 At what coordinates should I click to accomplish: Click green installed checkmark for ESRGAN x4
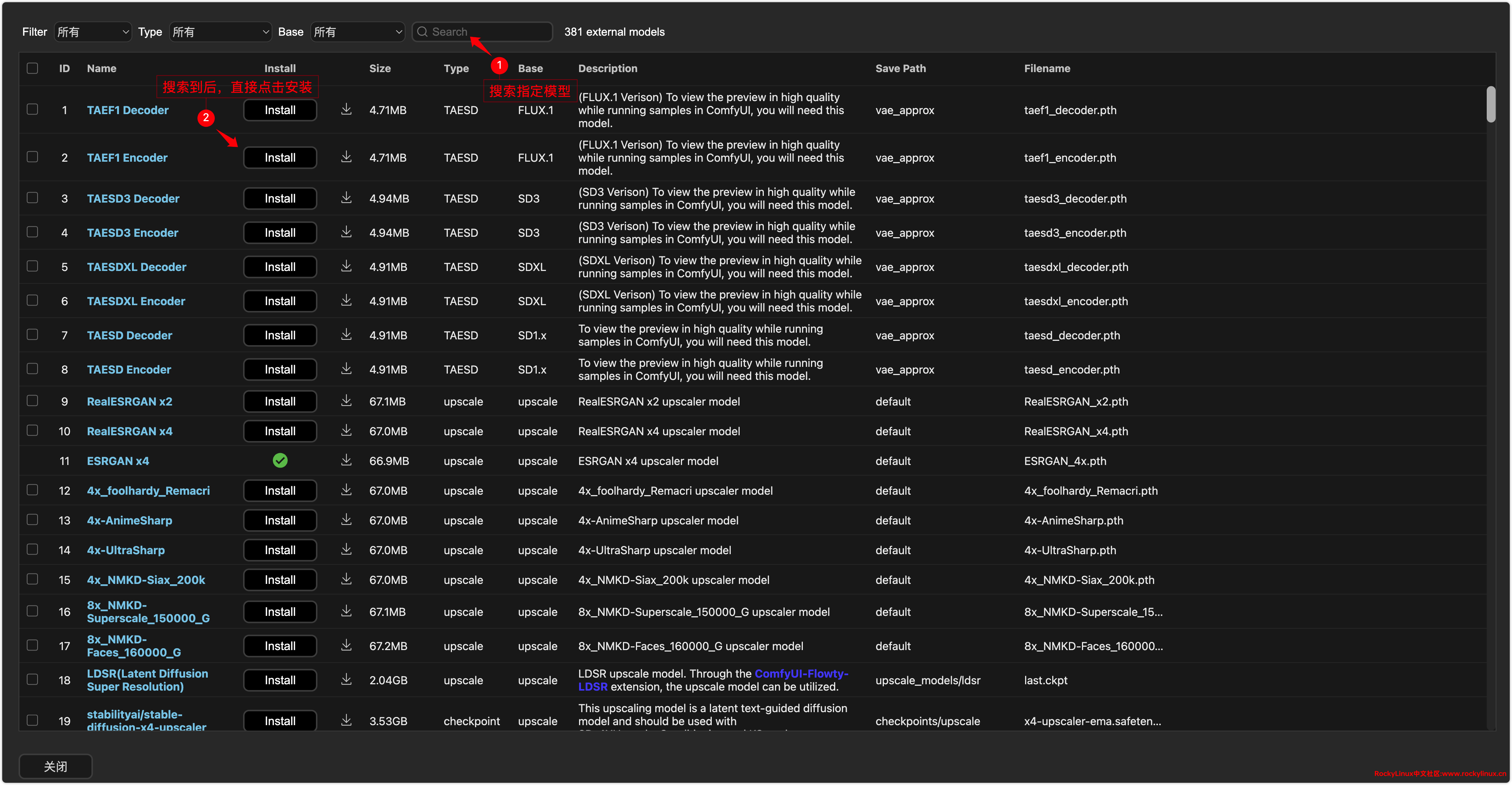pos(280,461)
